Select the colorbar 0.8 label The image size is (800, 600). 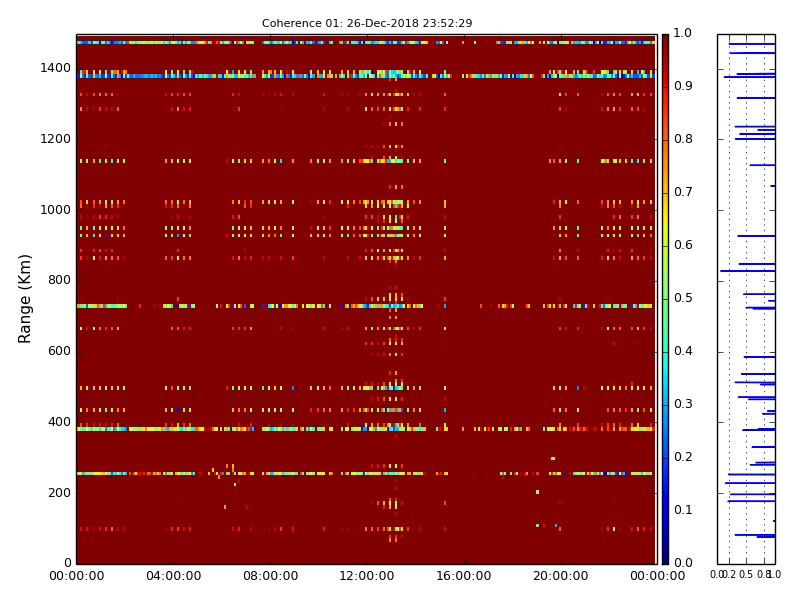click(683, 139)
